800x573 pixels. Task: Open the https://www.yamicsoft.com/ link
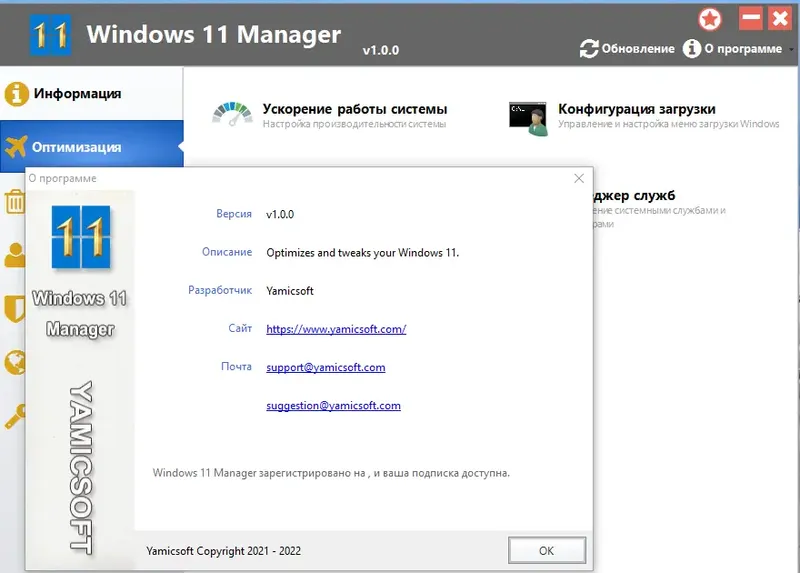point(336,329)
